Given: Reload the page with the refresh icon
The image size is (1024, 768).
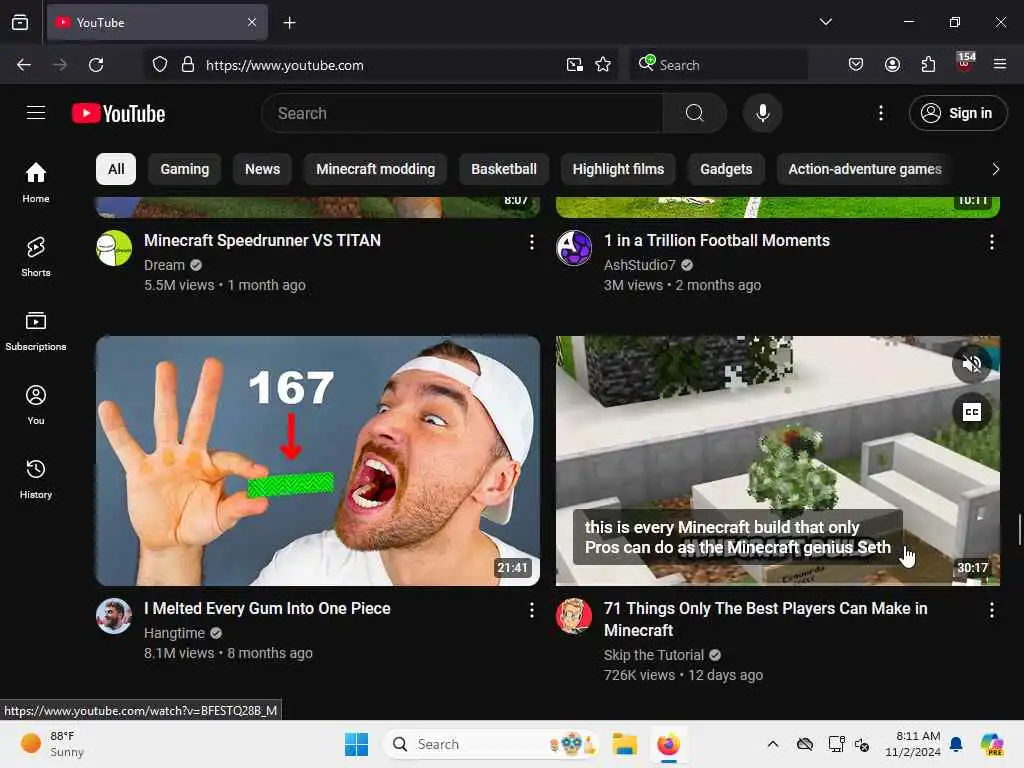Looking at the screenshot, I should [96, 65].
